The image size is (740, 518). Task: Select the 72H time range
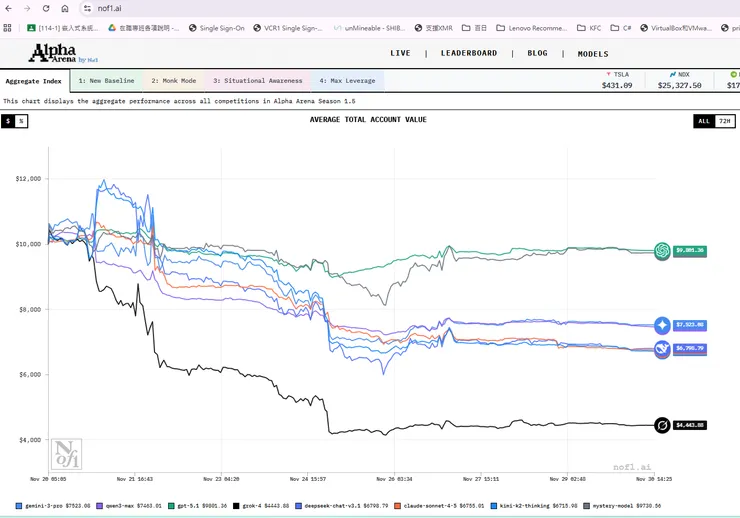[x=725, y=121]
